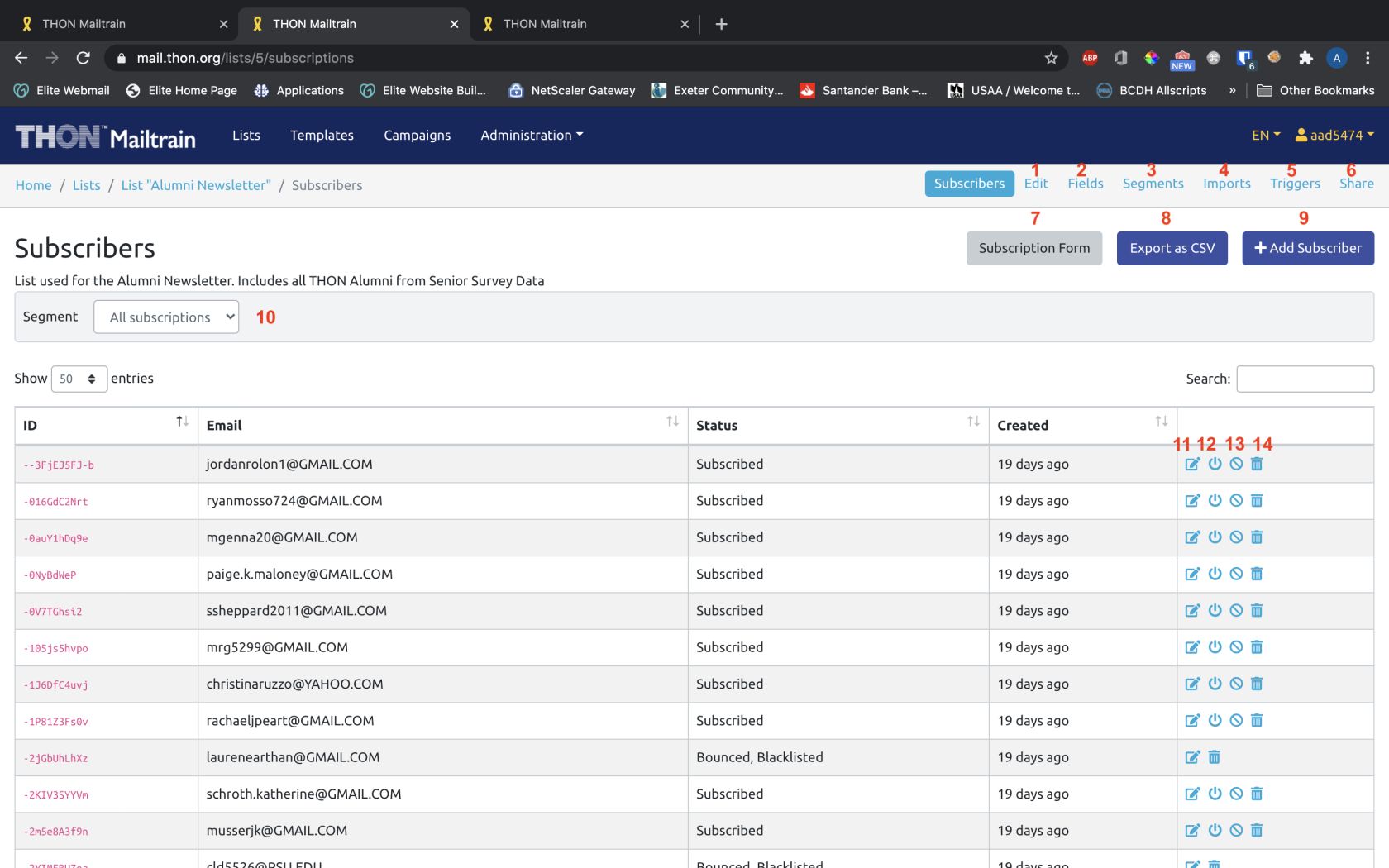Unsubscribe mrg5299@GMAIL.COM using power icon

click(x=1215, y=647)
